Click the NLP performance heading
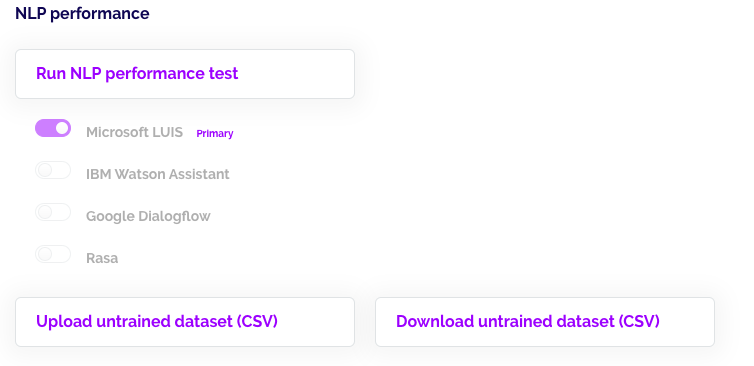This screenshot has width=754, height=366. point(82,13)
